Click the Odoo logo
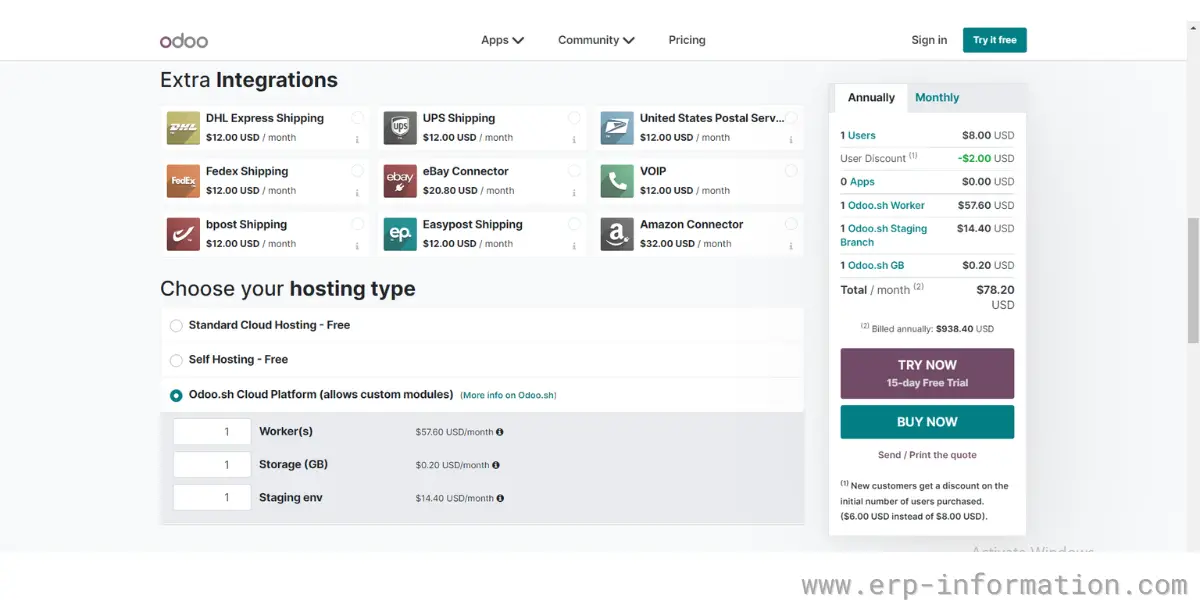Screen dimensions: 1200x600 (x=184, y=40)
